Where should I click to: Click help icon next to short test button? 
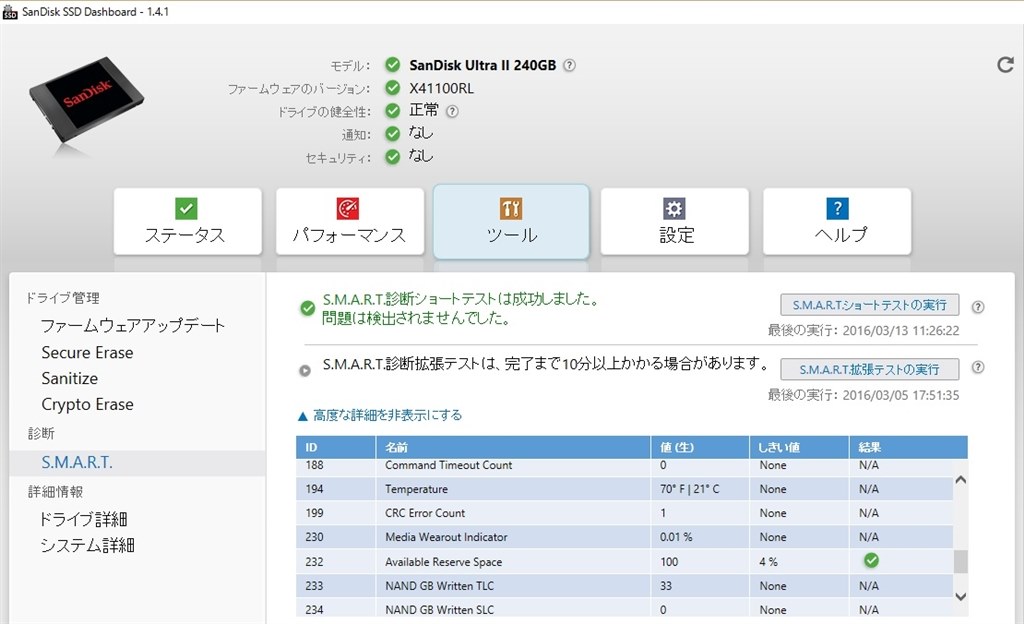coord(978,307)
